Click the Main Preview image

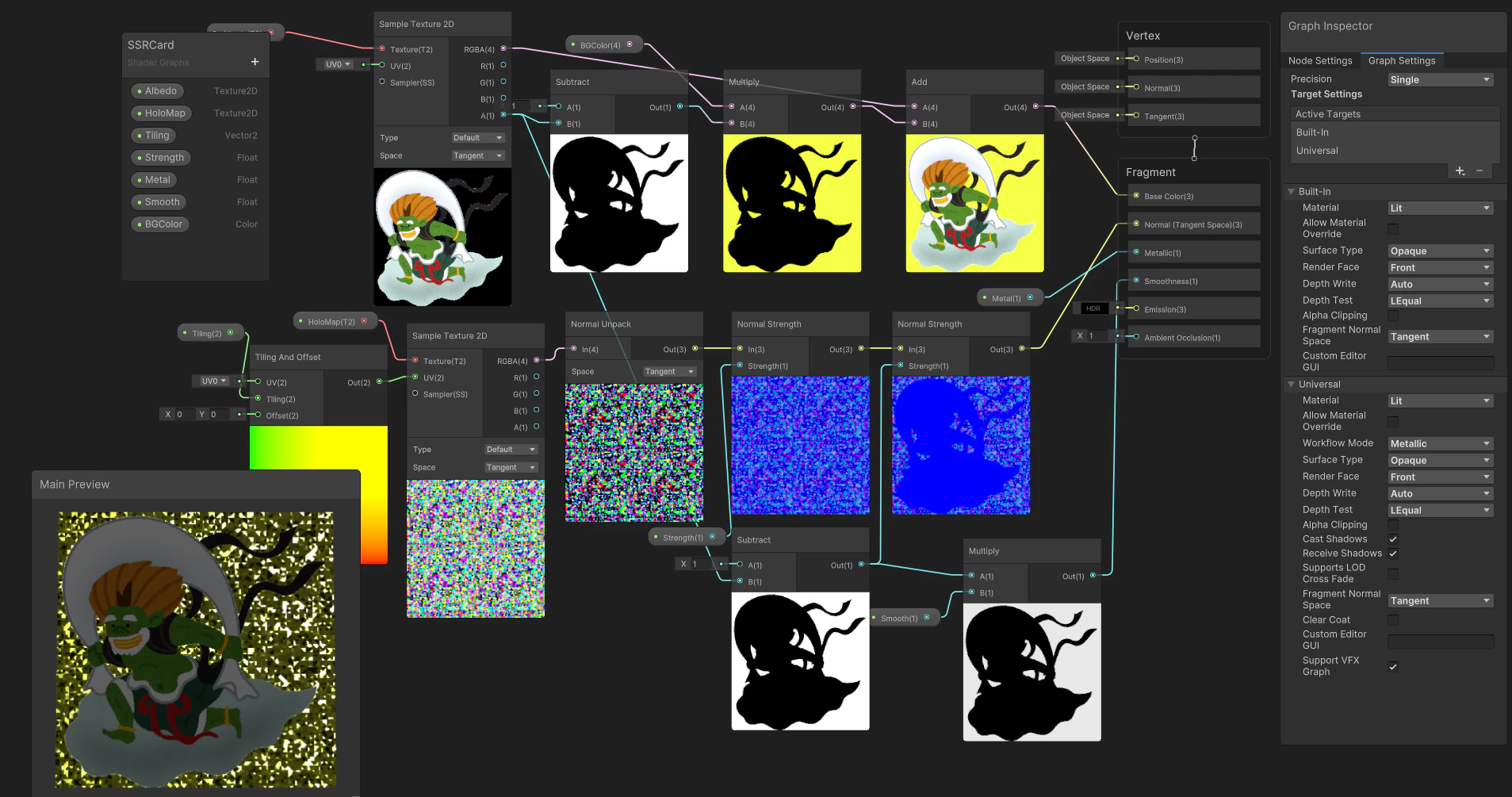[196, 649]
